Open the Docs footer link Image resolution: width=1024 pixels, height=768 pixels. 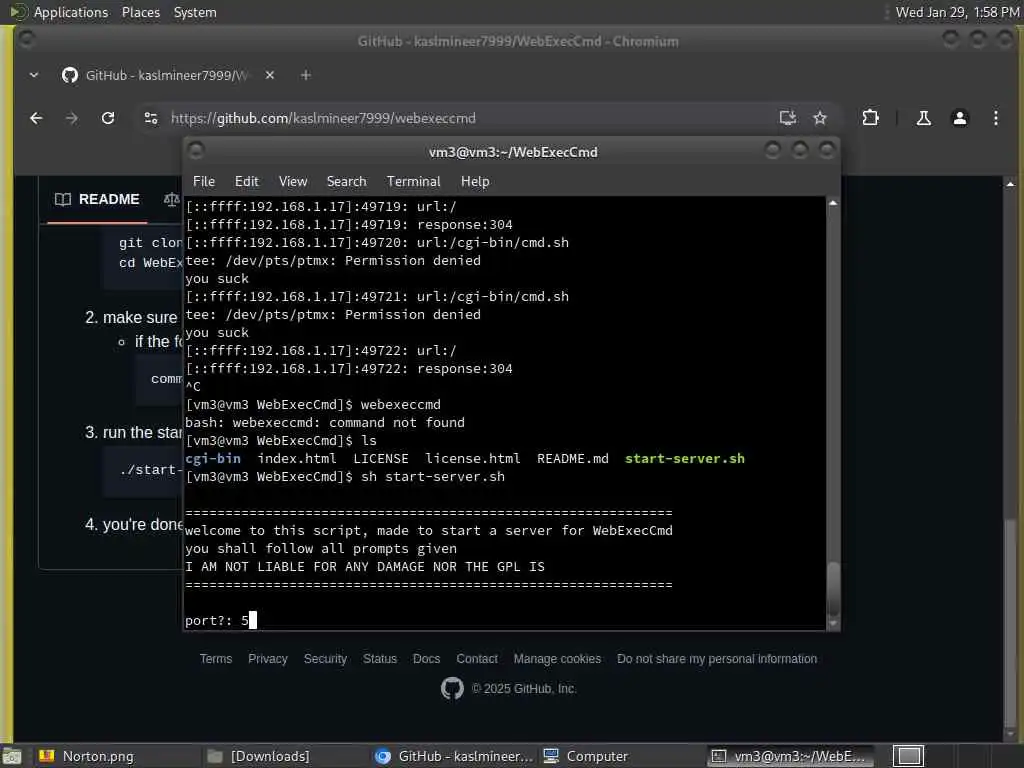click(426, 659)
